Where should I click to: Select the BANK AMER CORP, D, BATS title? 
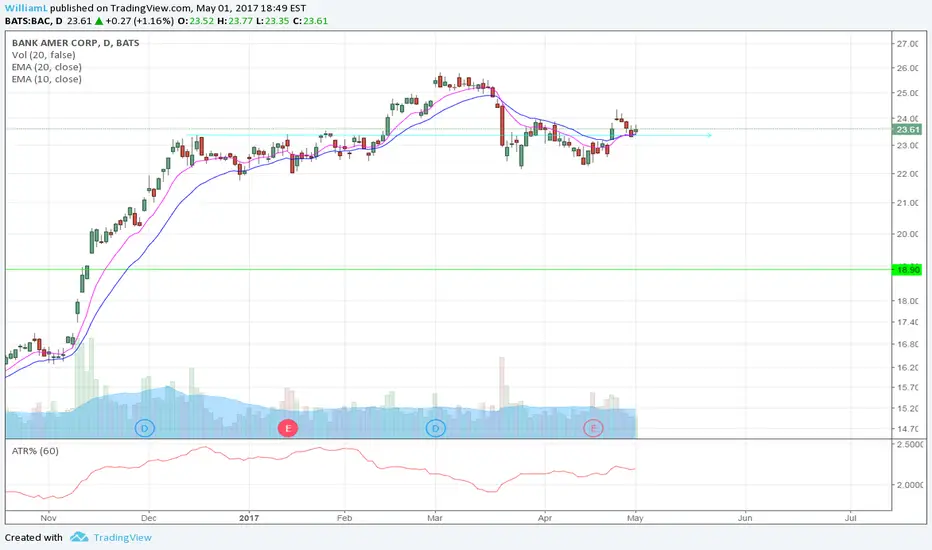[75, 43]
